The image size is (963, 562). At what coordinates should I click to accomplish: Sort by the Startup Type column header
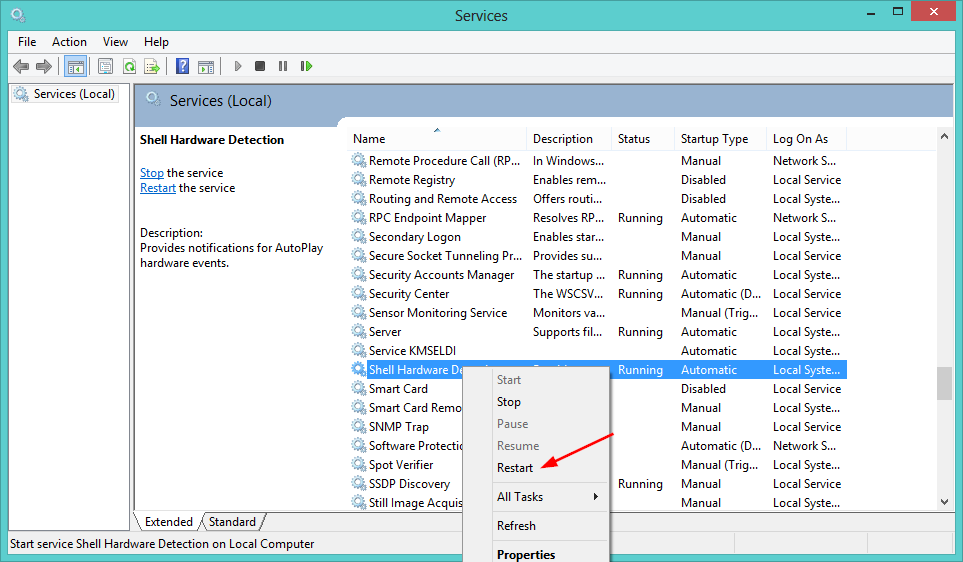coord(714,139)
